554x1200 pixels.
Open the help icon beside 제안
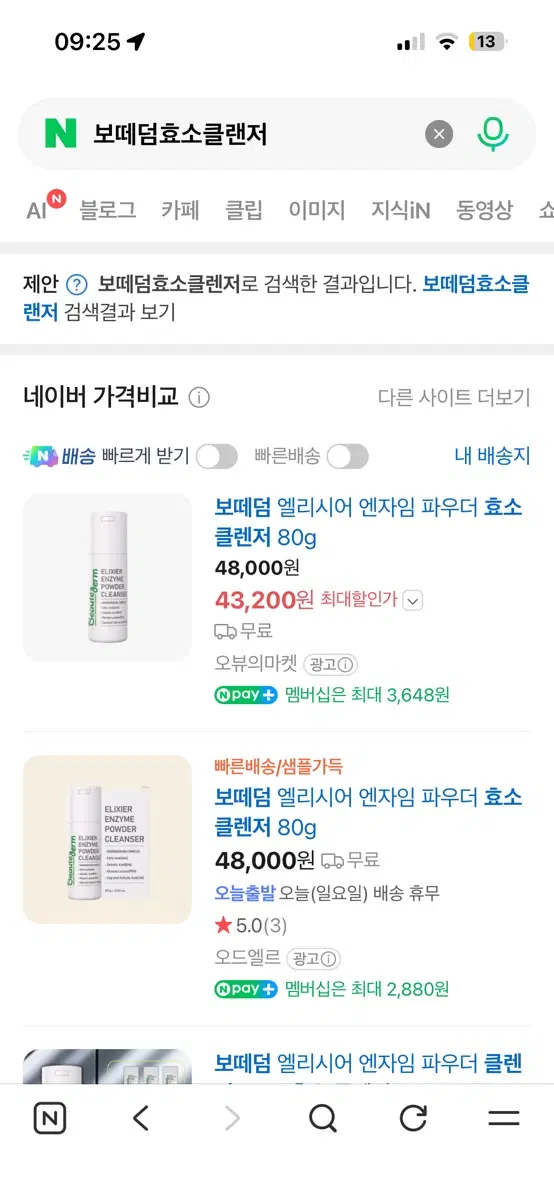77,284
